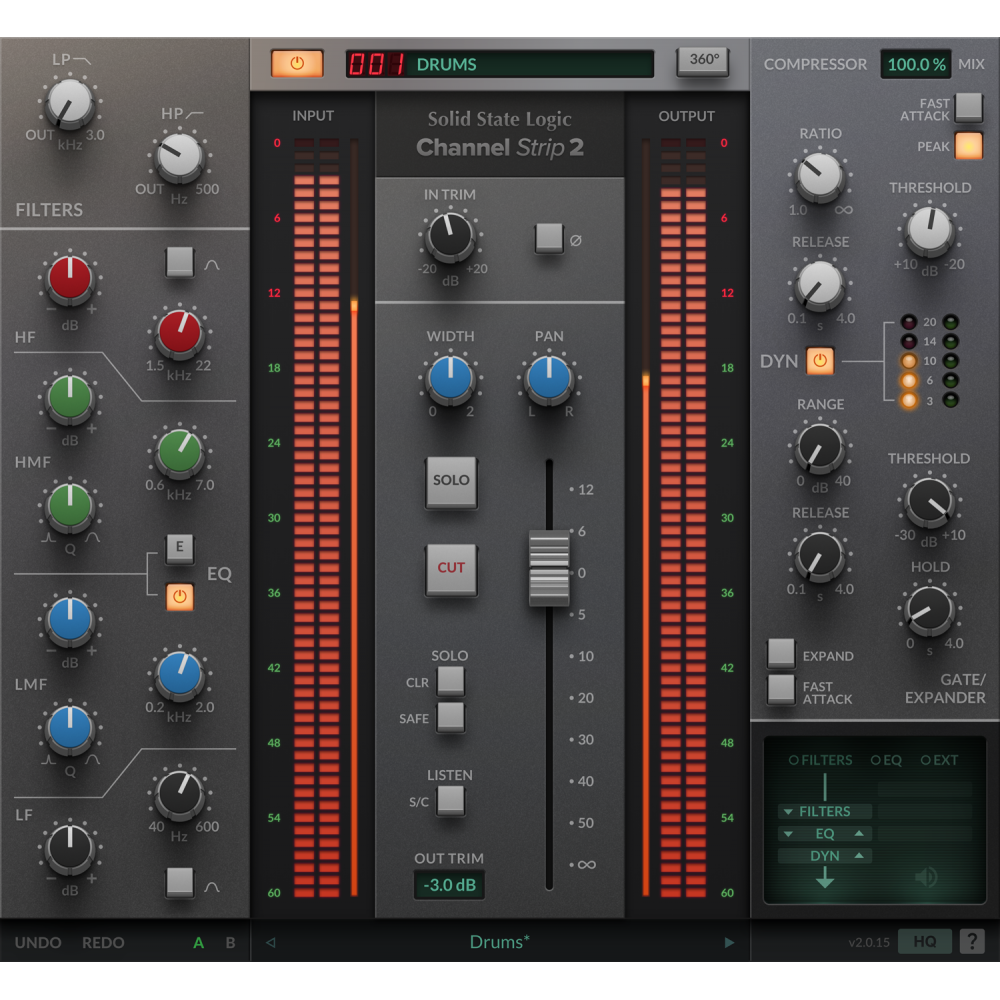The image size is (1000, 1000).
Task: Toggle the PEAK mode switch
Action: [x=966, y=146]
